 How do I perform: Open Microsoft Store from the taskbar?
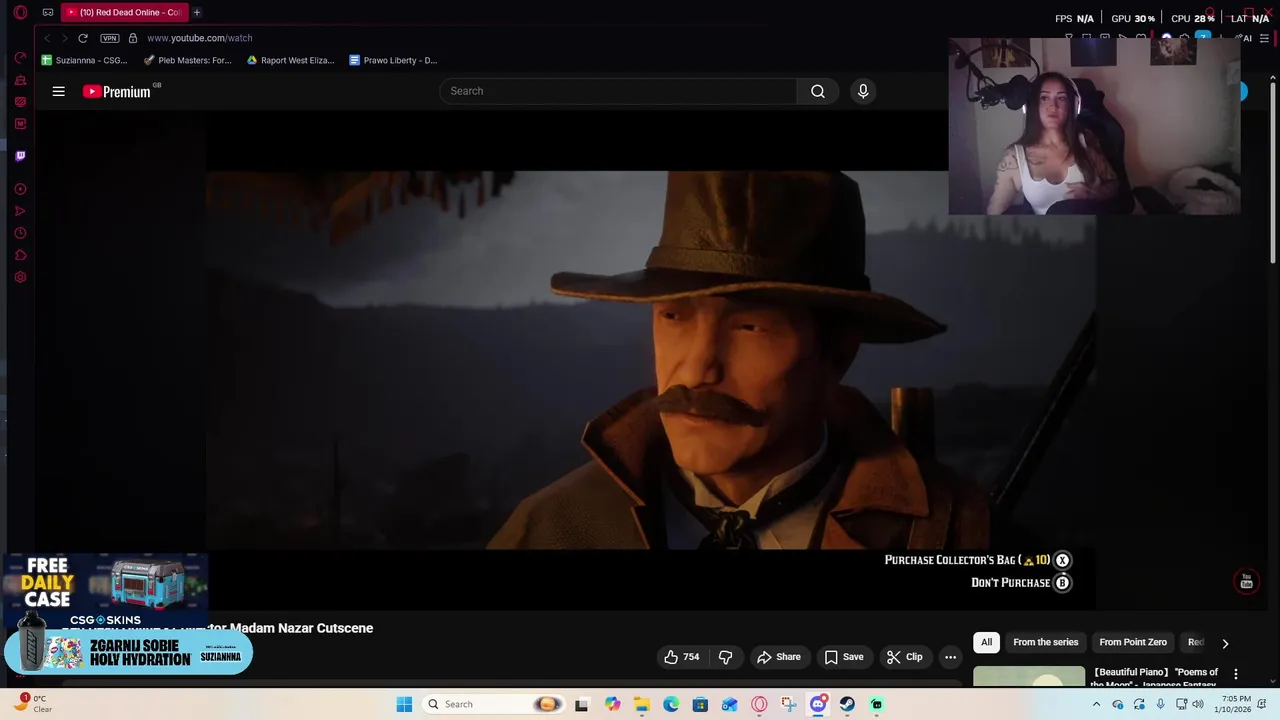(x=700, y=704)
